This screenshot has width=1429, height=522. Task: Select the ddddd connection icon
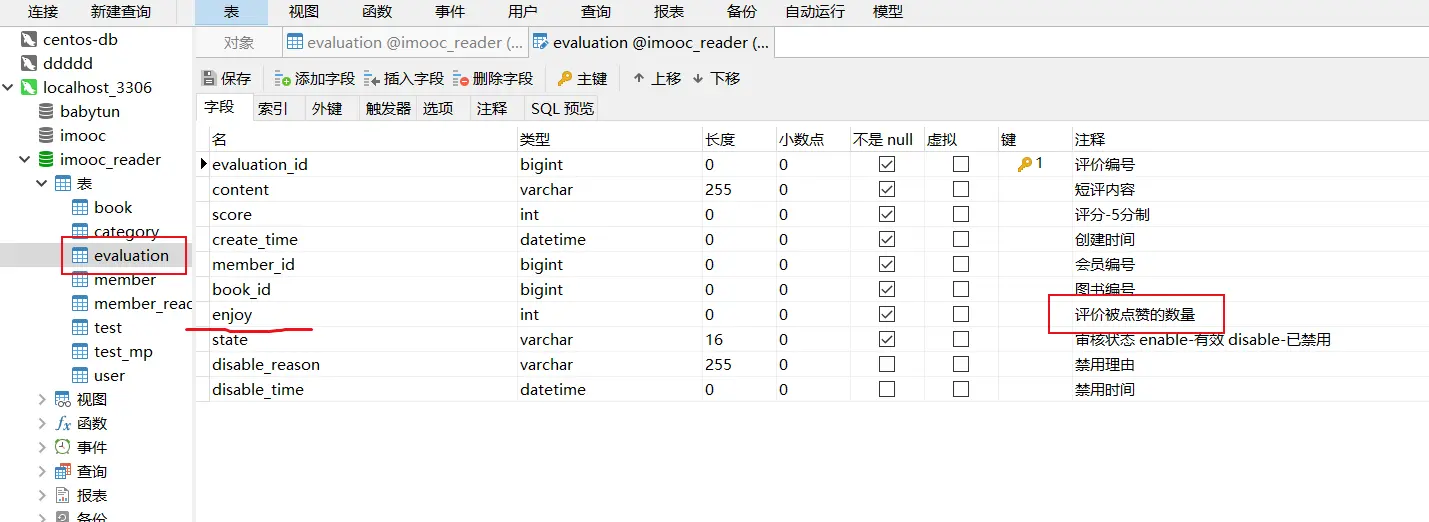click(x=29, y=63)
